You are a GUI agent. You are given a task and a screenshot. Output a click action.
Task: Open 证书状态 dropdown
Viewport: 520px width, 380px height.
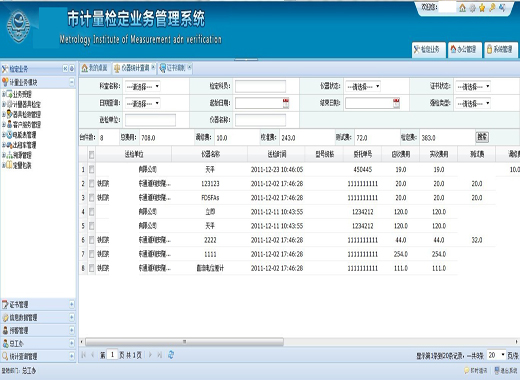[x=473, y=87]
